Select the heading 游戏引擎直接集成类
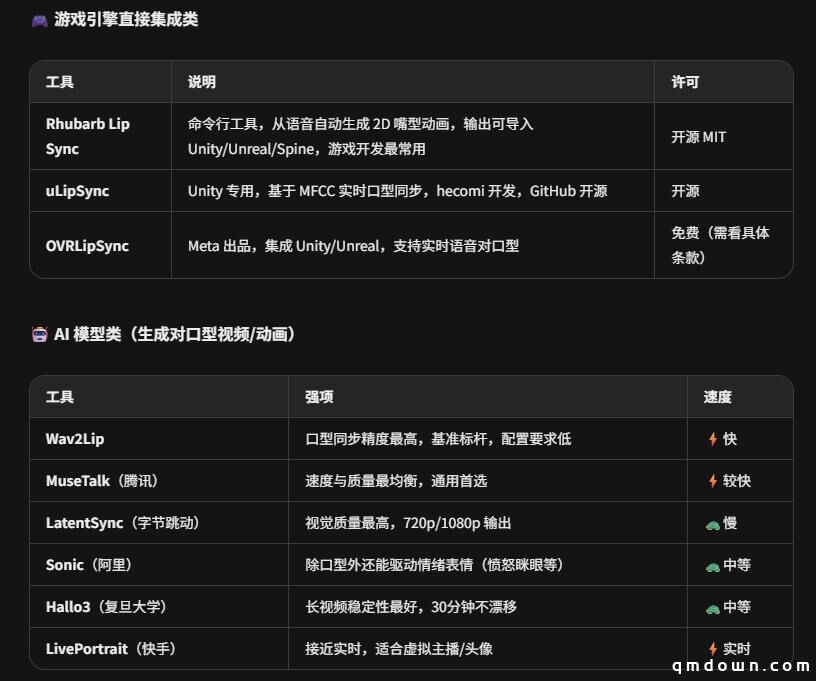The width and height of the screenshot is (816, 681). pos(126,20)
